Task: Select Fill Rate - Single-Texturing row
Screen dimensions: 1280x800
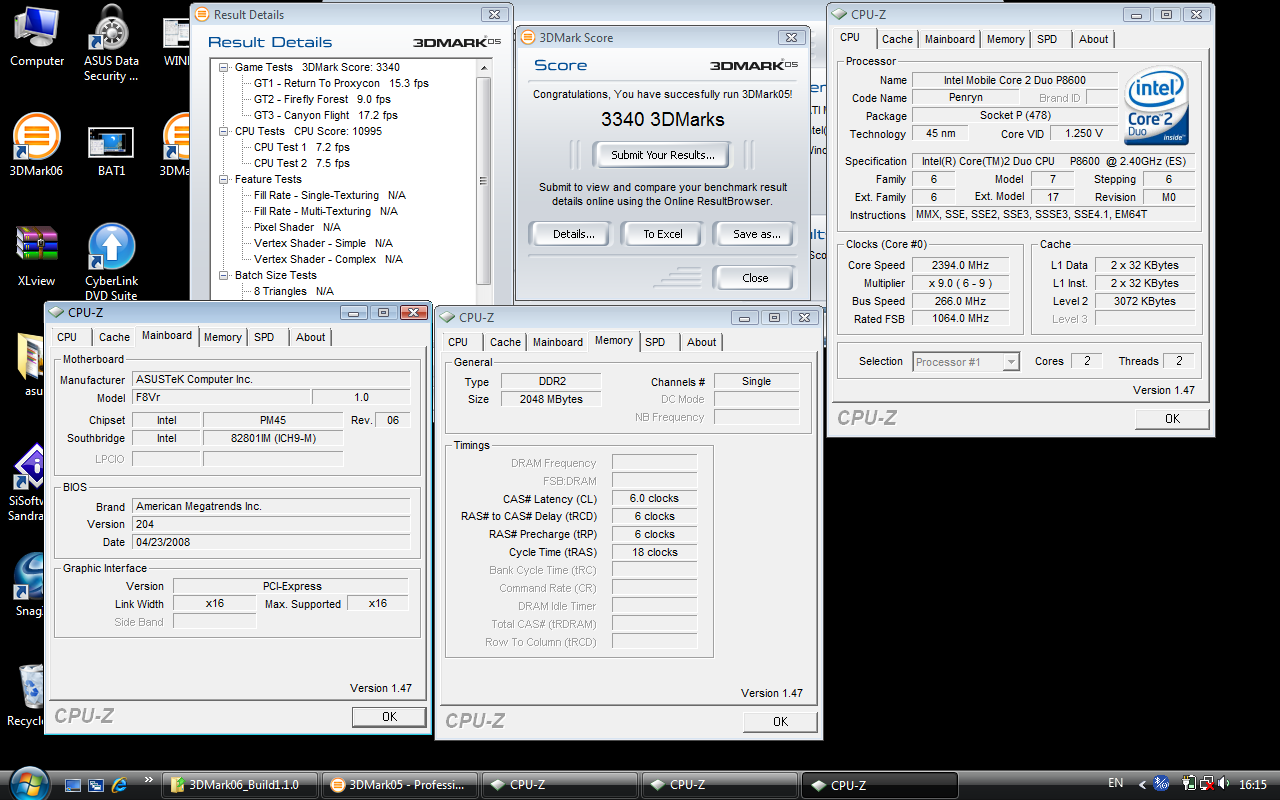Action: 329,195
